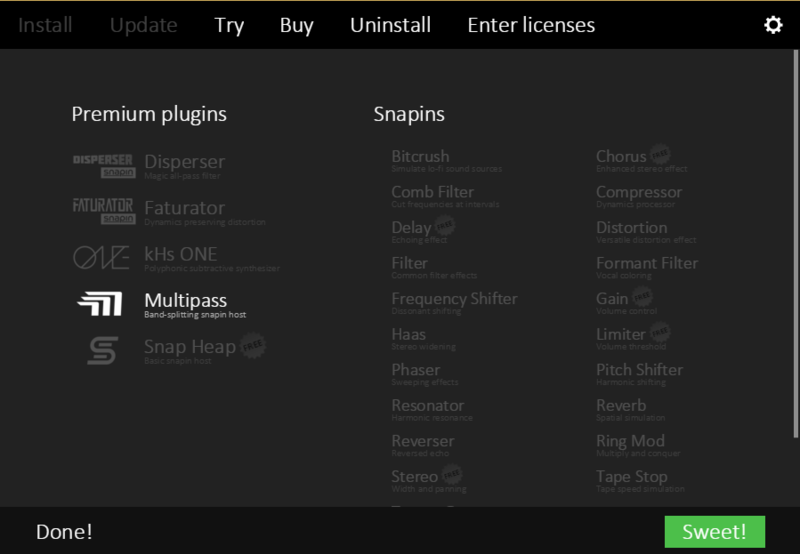The image size is (800, 554).
Task: Go to the Uninstall tab
Action: point(388,25)
